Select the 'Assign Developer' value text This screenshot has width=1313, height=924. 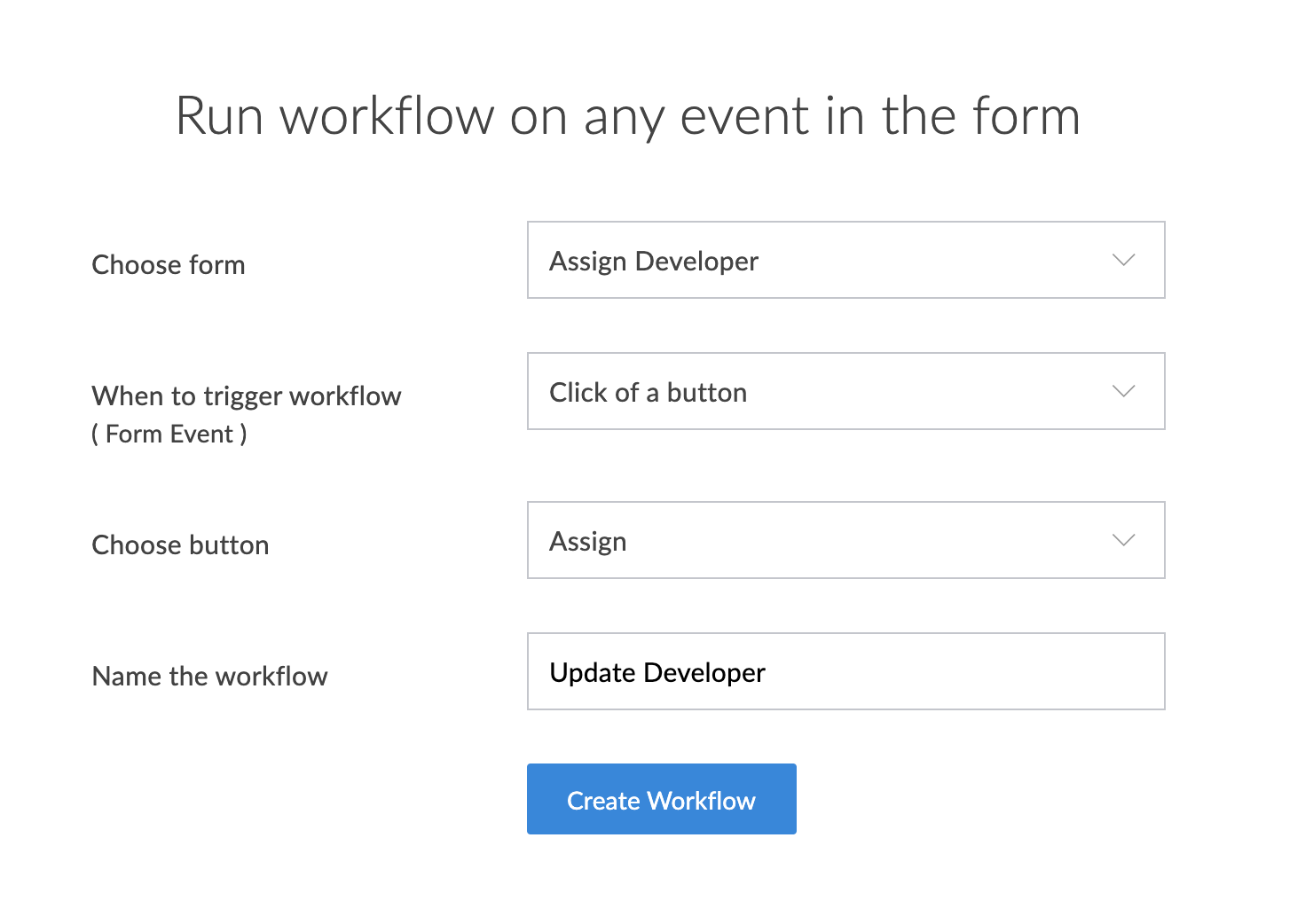pos(654,262)
